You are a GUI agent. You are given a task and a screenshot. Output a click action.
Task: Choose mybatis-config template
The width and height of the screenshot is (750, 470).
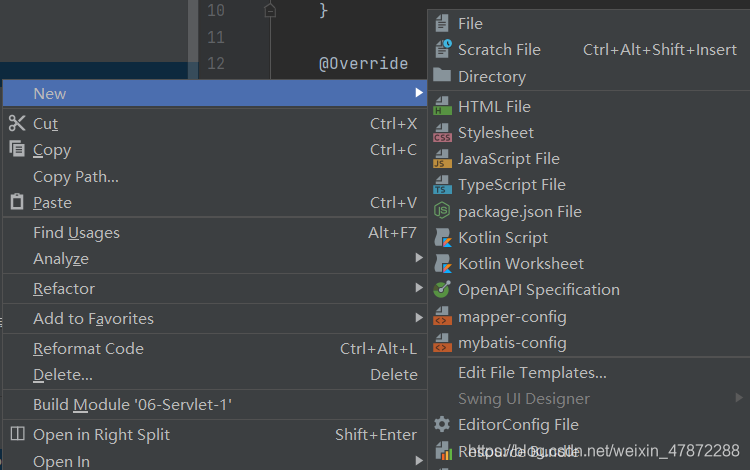coord(589,343)
